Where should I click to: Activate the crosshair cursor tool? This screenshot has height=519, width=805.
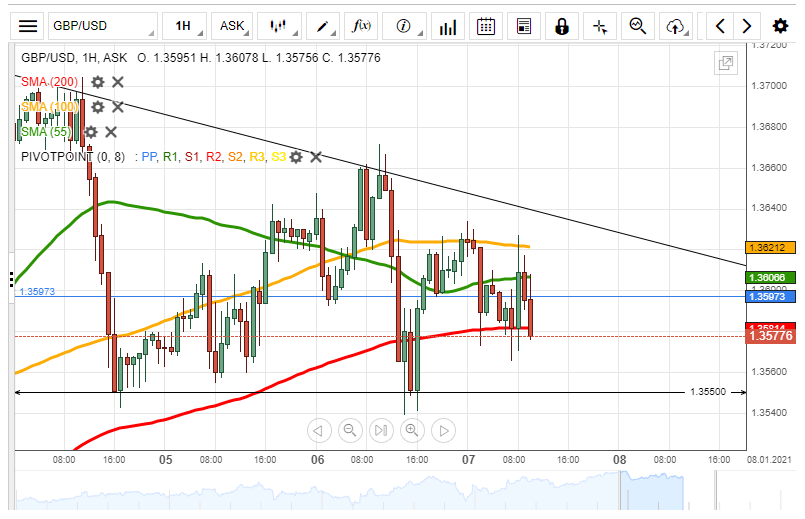tap(600, 26)
